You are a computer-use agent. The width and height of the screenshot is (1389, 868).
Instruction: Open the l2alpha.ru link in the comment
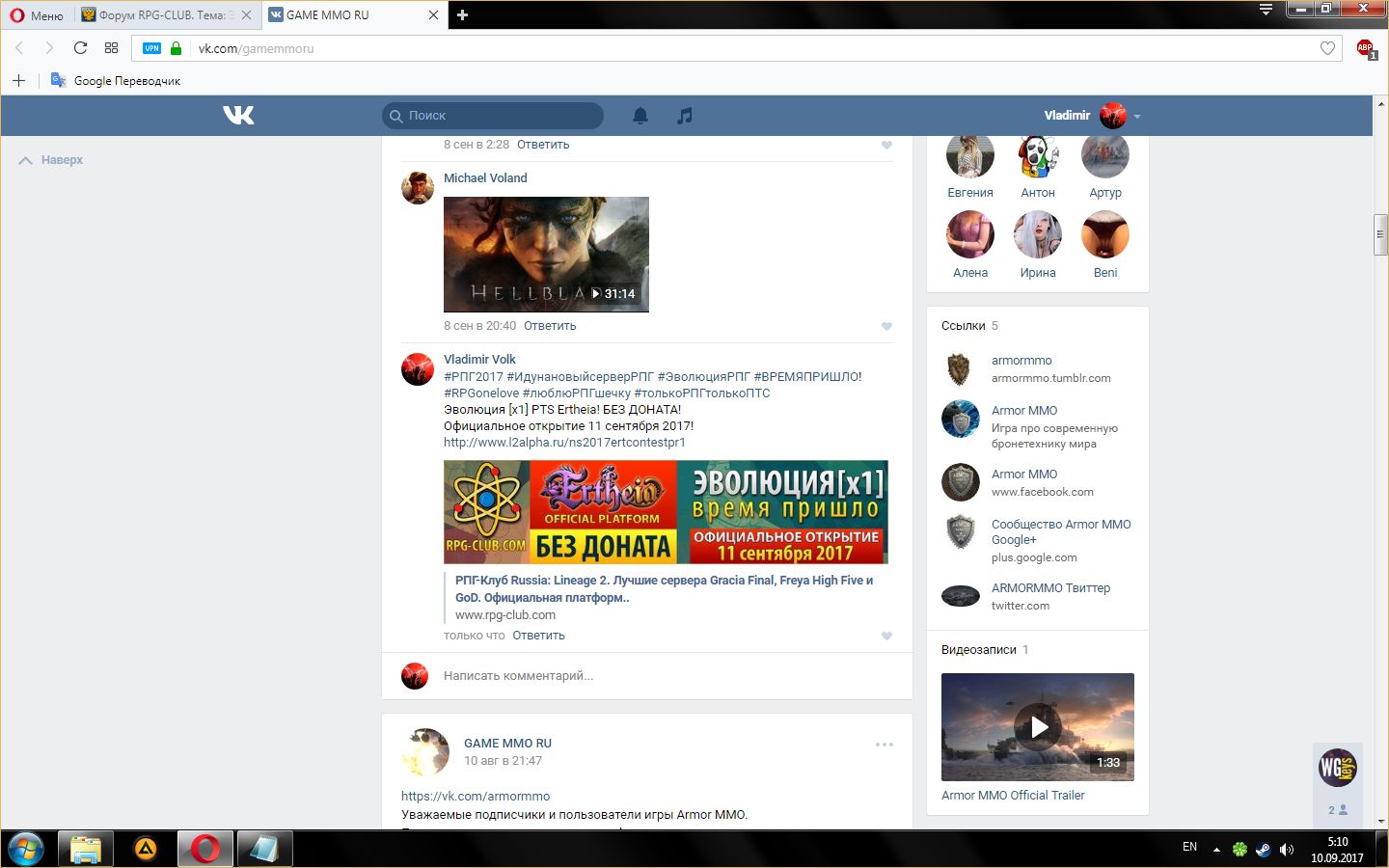[564, 443]
